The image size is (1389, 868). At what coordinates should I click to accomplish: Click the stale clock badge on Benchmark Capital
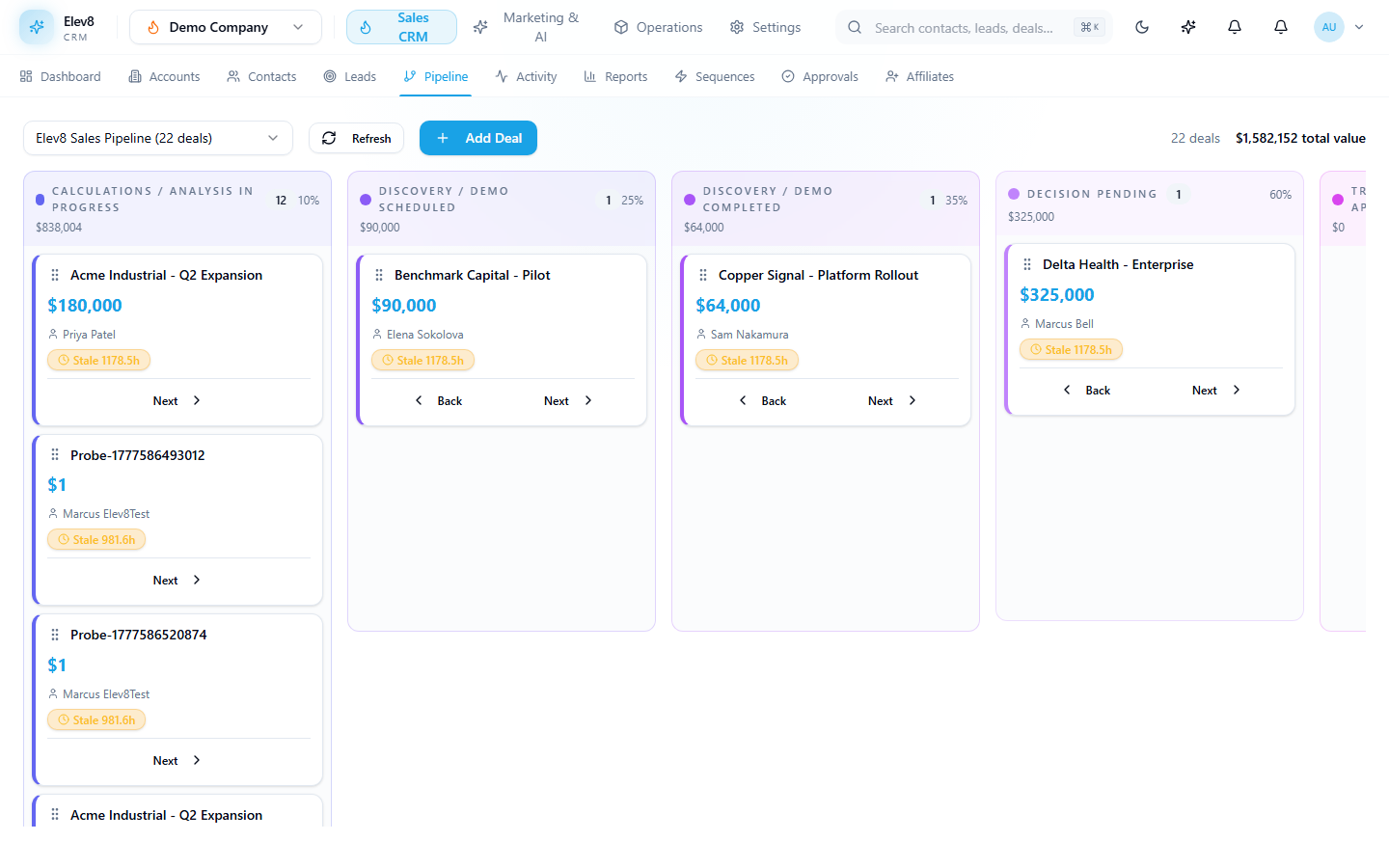coord(422,361)
